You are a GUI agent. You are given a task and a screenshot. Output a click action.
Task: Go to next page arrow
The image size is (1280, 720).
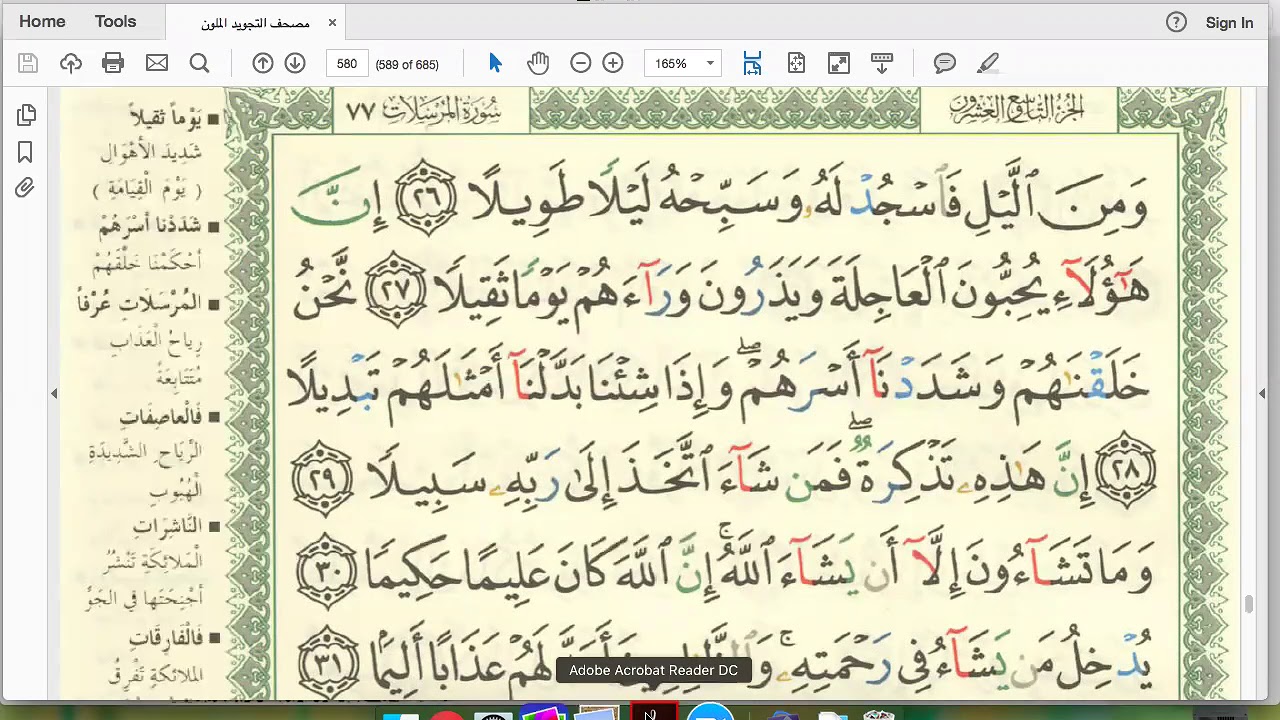coord(295,63)
